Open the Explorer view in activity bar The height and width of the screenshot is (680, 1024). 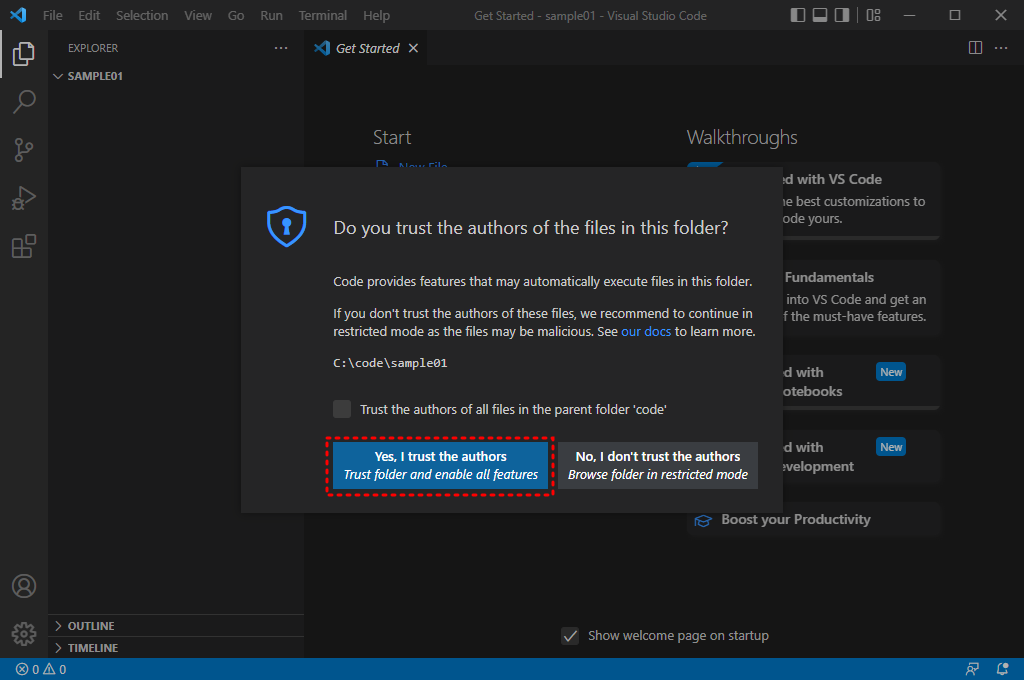click(24, 54)
